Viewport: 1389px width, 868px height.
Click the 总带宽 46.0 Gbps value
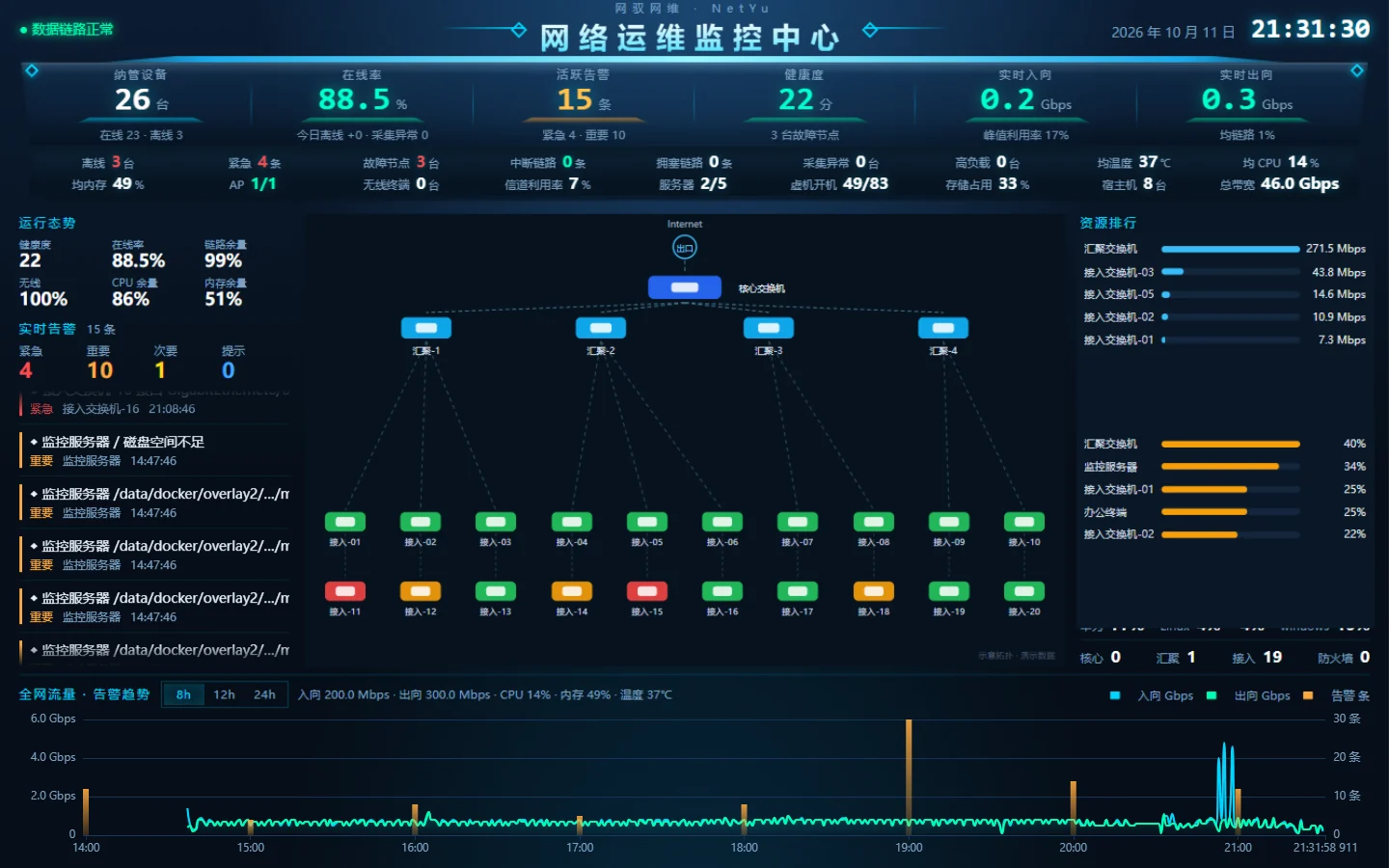[x=1299, y=184]
